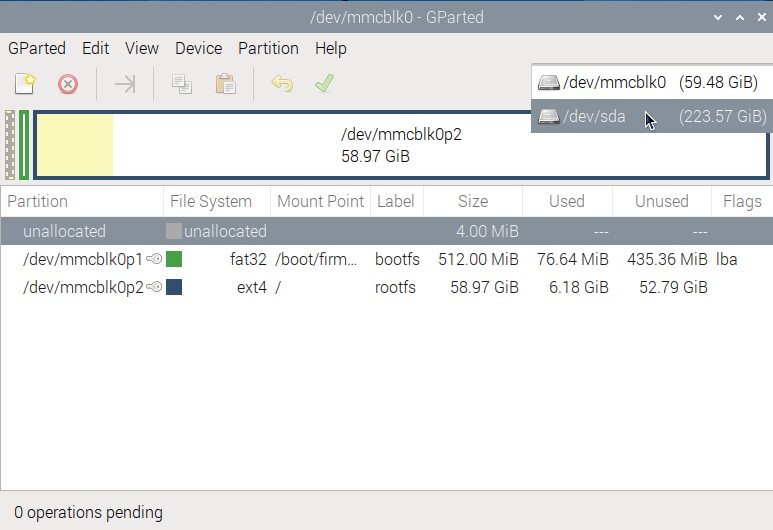Viewport: 773px width, 530px height.
Task: Open the View menu
Action: click(142, 48)
